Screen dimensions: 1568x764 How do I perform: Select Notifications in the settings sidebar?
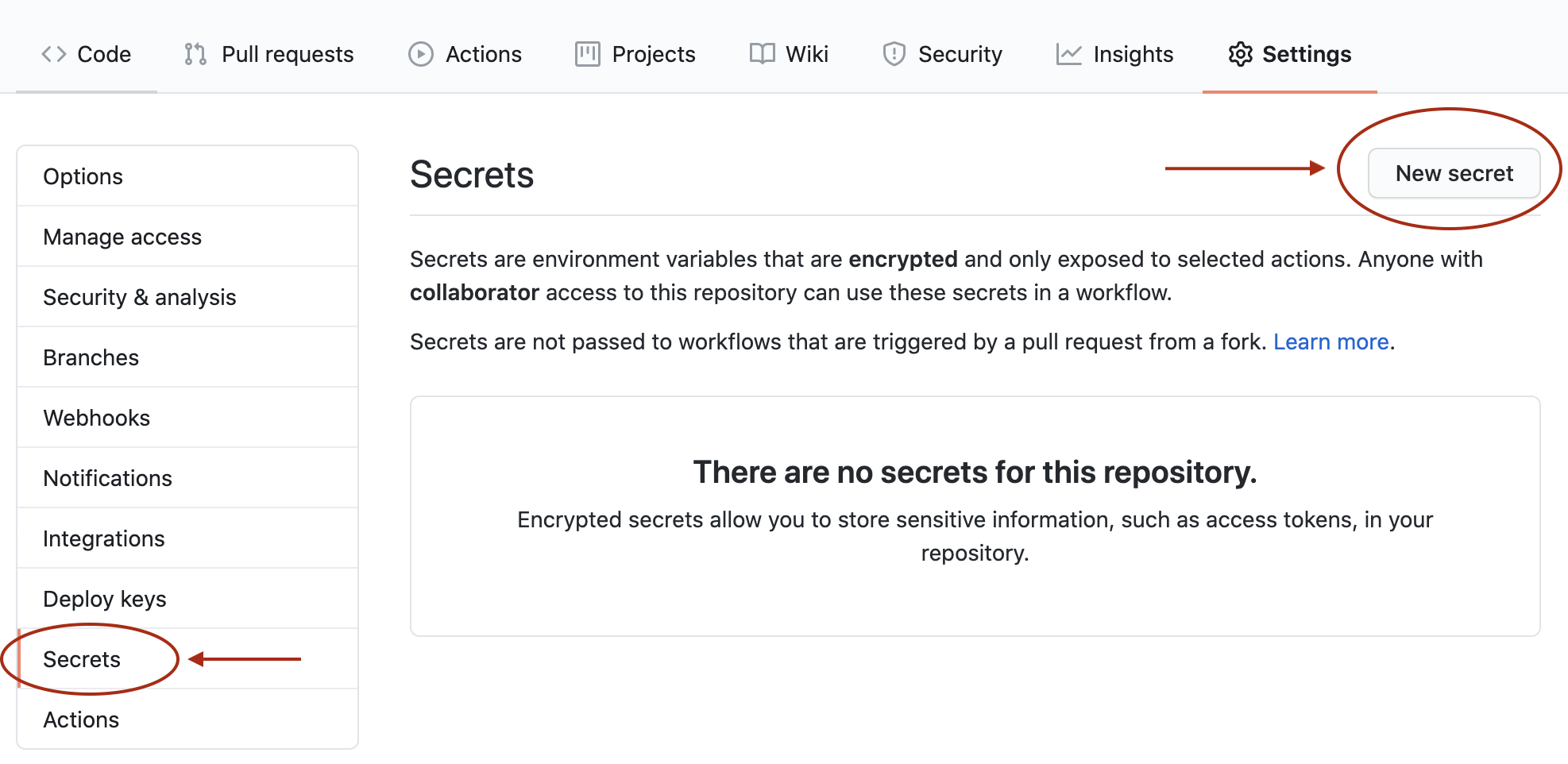click(107, 477)
